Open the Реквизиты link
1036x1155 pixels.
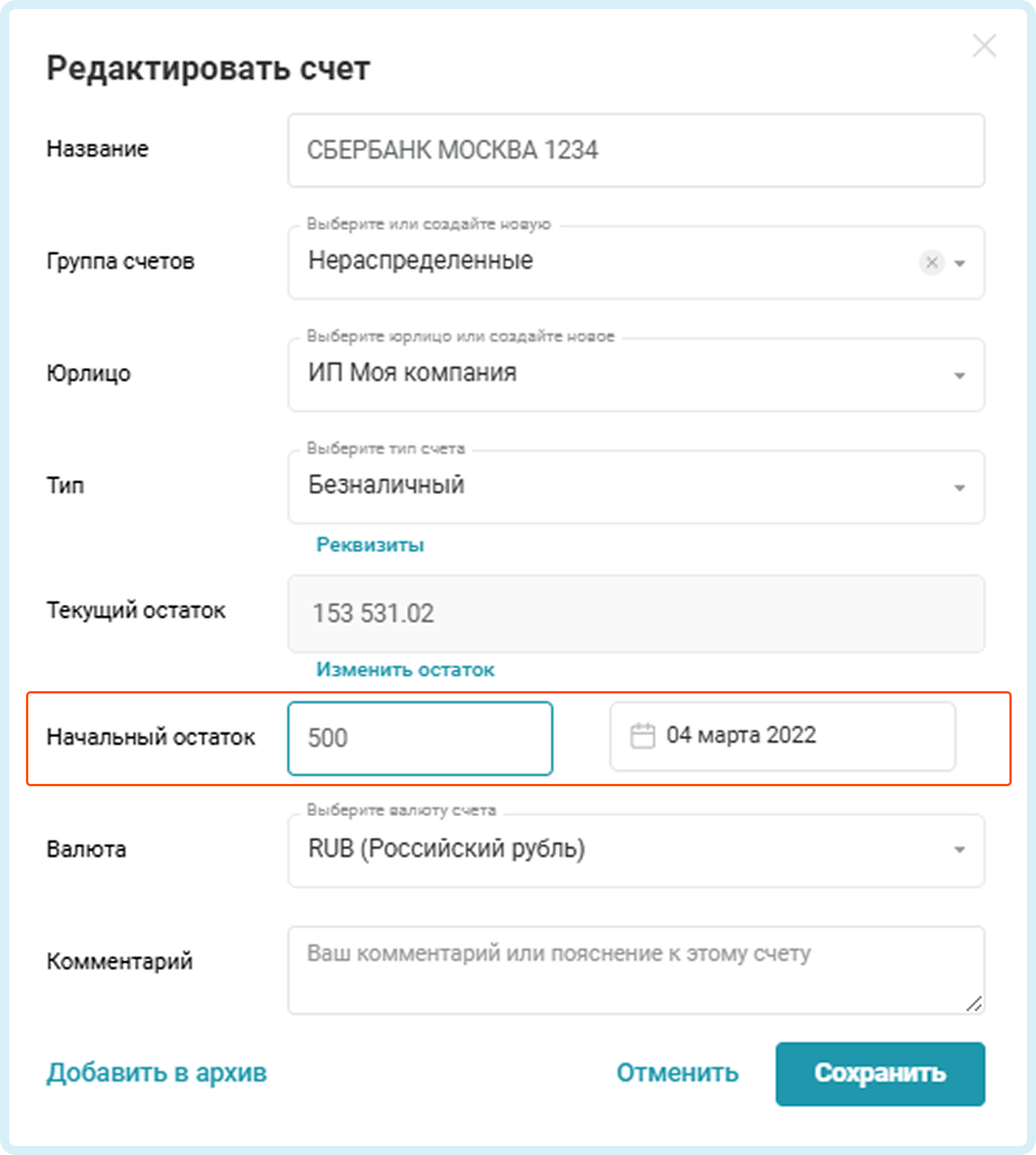coord(370,545)
